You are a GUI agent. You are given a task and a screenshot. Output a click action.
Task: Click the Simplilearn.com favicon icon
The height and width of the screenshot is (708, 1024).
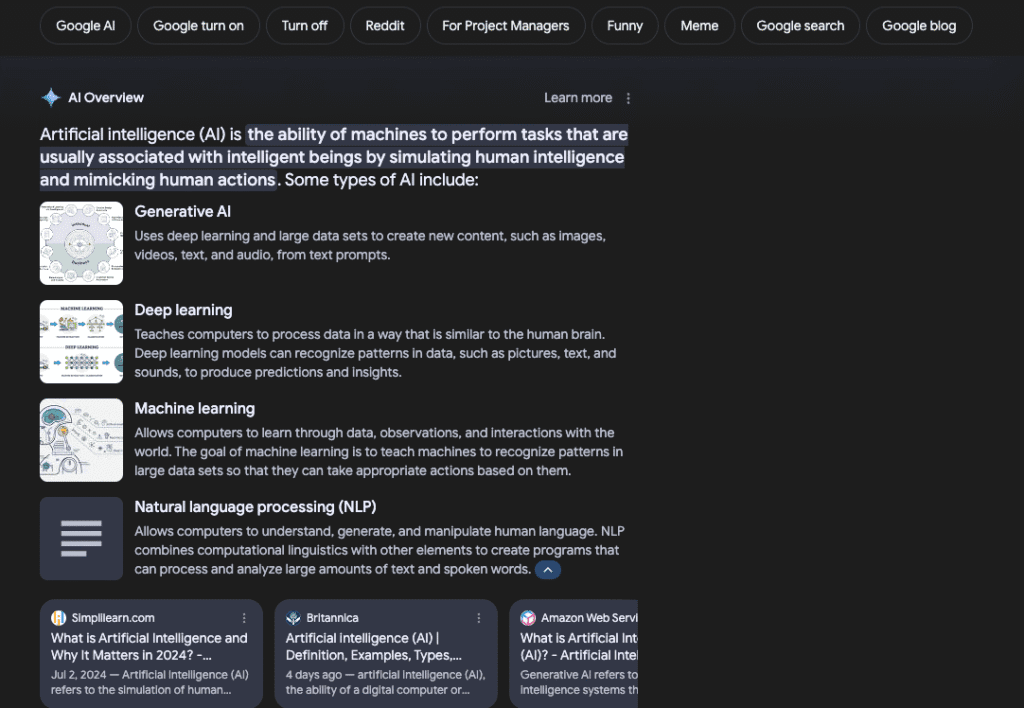tap(59, 618)
